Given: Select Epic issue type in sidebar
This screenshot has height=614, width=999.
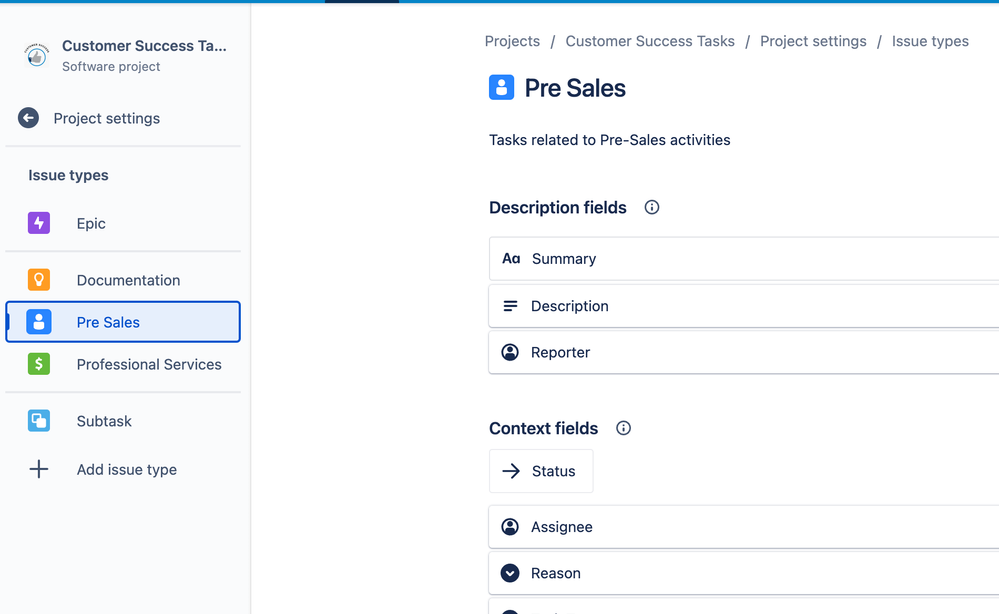Looking at the screenshot, I should (123, 223).
